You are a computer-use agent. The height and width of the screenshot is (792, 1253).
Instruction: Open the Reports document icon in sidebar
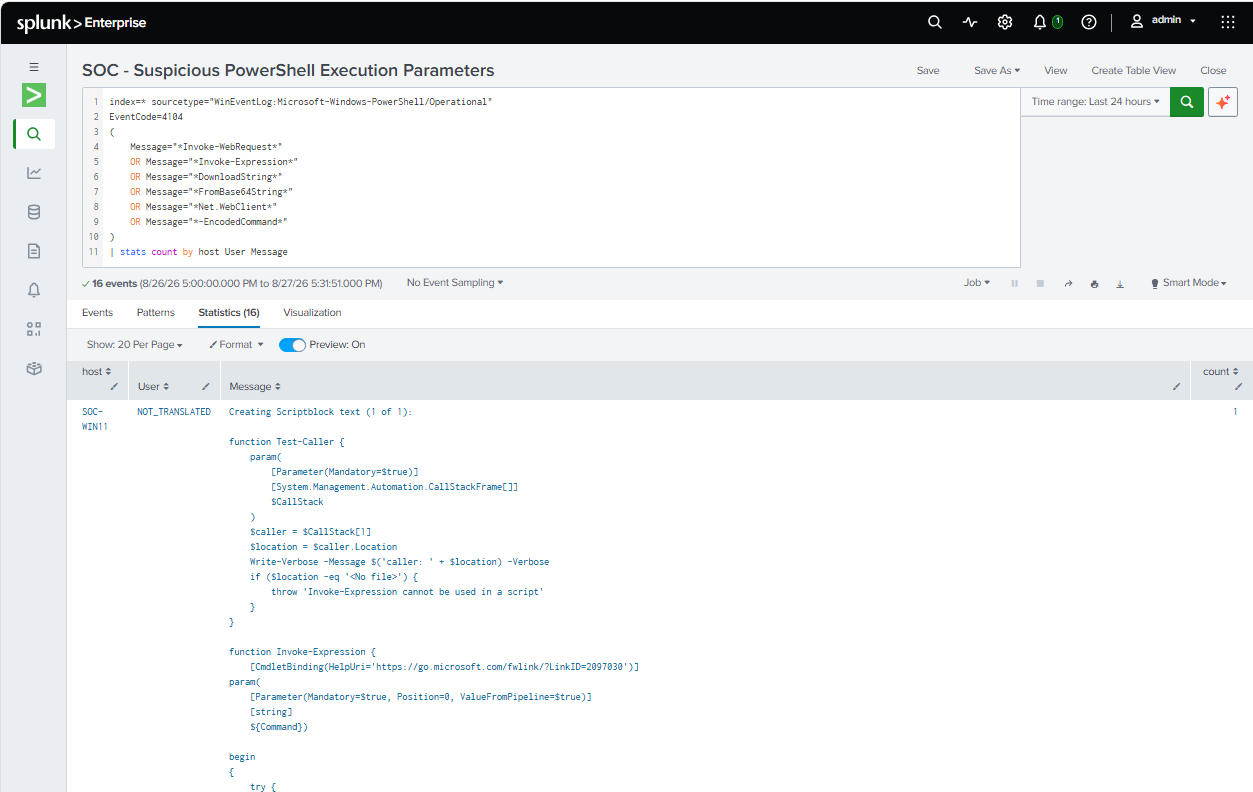(34, 251)
